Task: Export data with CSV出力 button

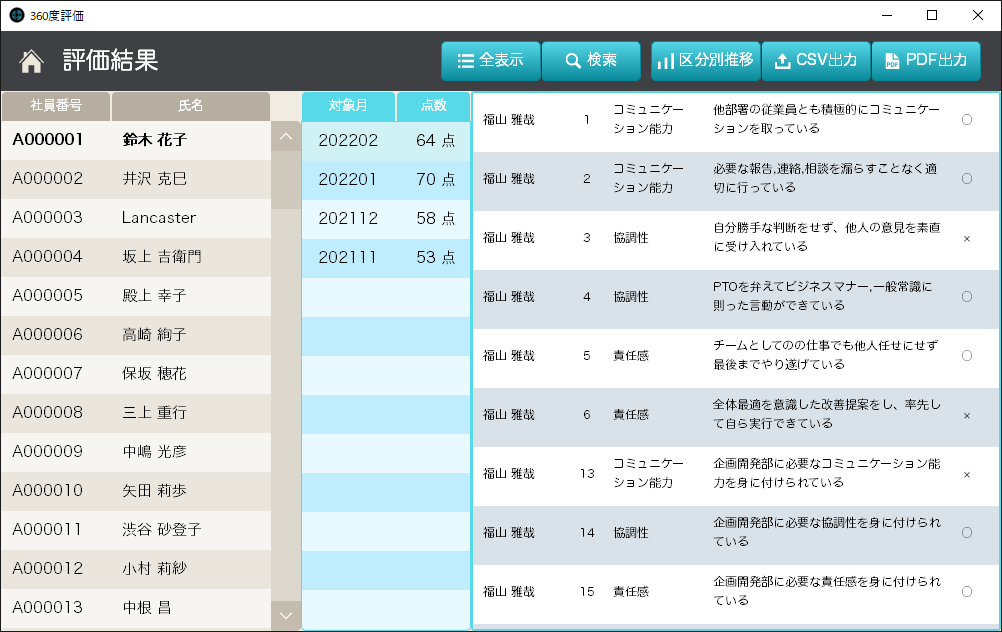Action: coord(816,61)
